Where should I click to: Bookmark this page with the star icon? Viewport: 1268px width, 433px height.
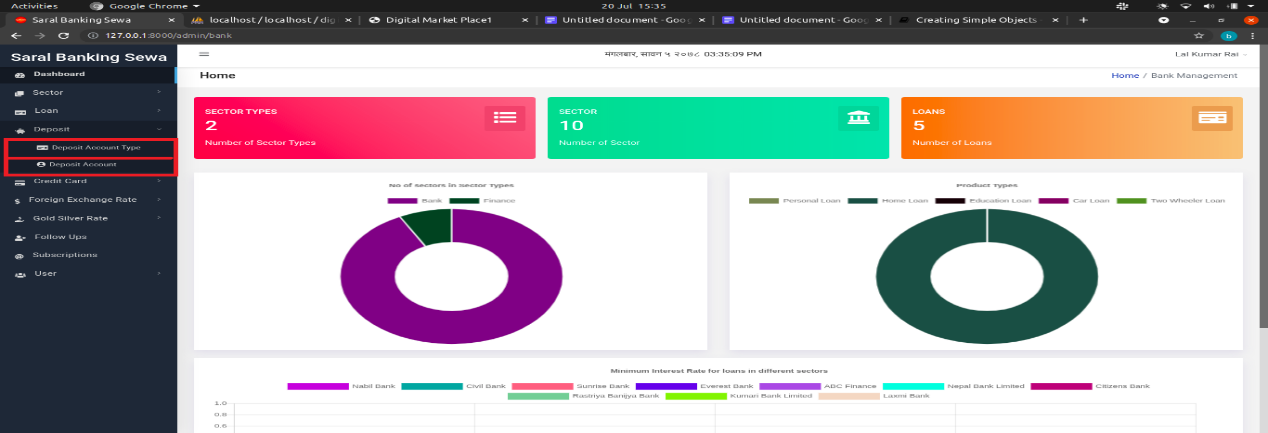point(1198,35)
